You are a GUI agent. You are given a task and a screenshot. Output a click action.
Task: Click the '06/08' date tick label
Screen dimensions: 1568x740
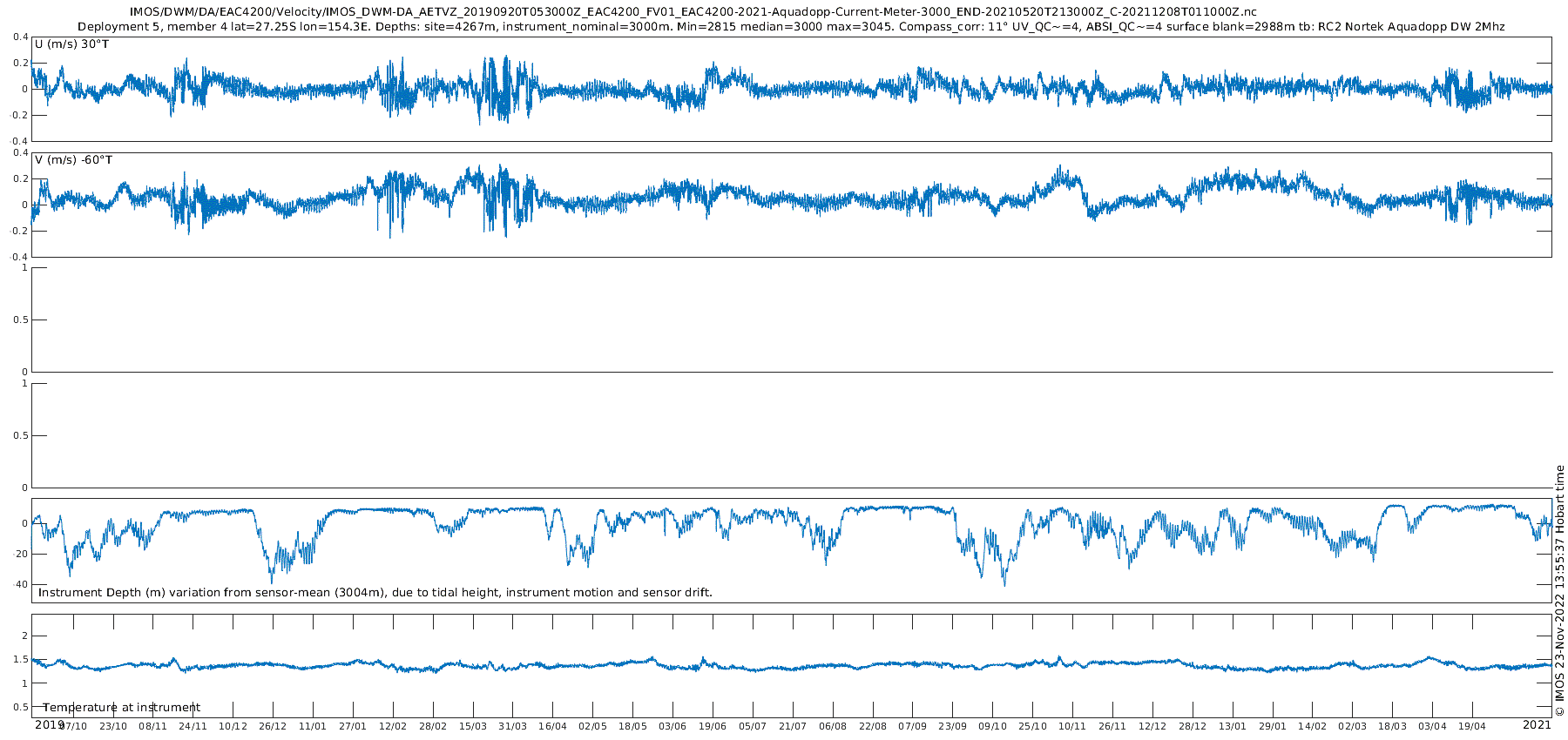833,726
